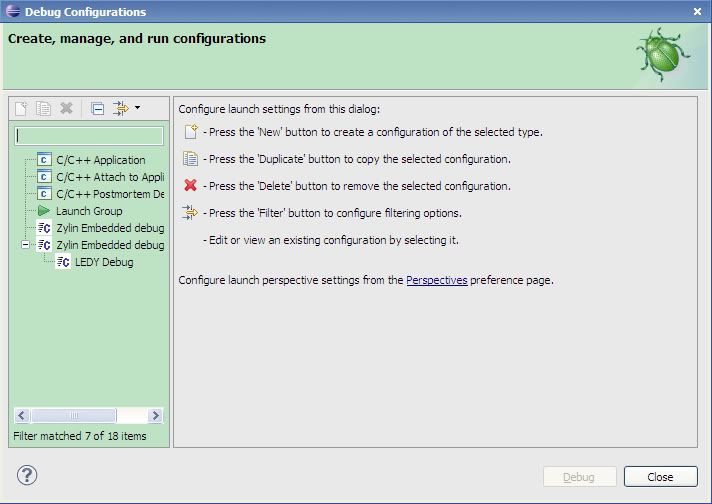
Task: Click the Close button
Action: click(660, 477)
